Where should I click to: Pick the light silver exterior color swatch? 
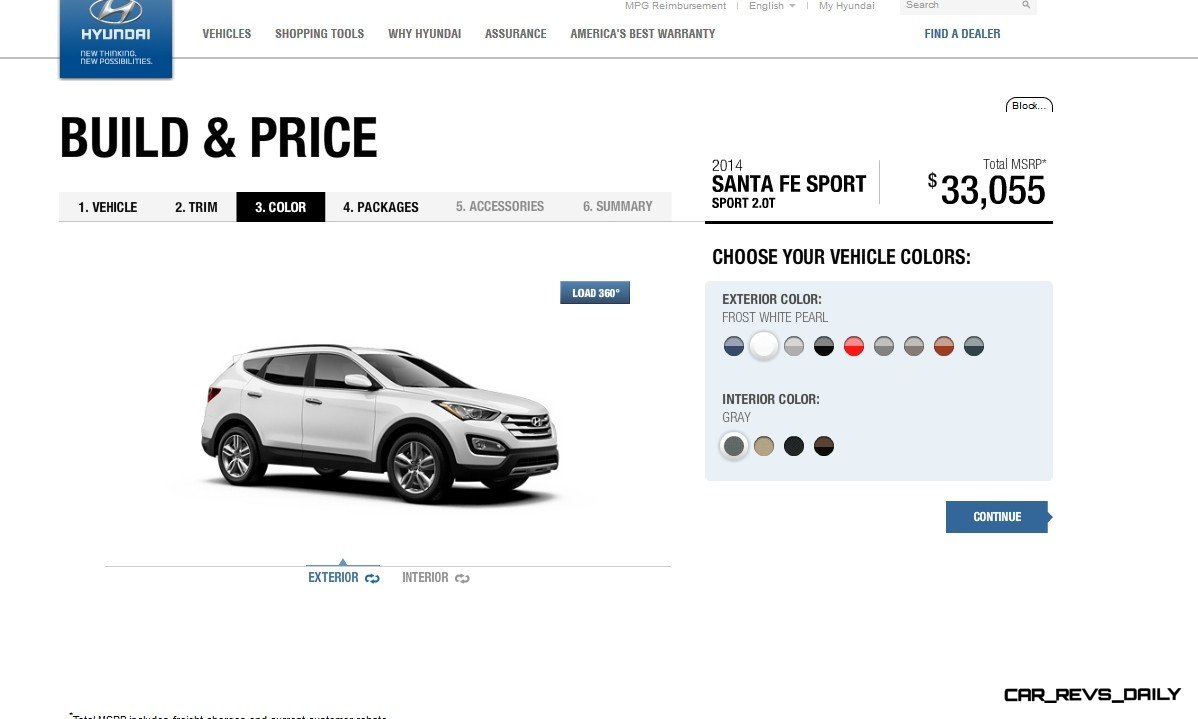794,346
